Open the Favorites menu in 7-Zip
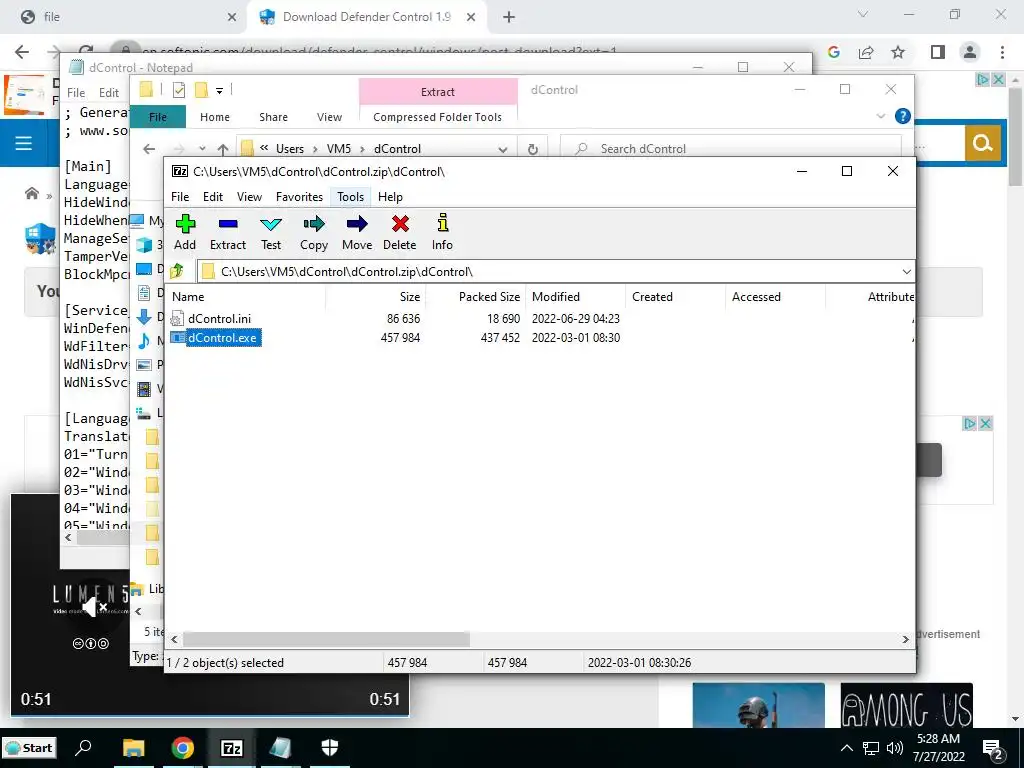The height and width of the screenshot is (768, 1024). pyautogui.click(x=299, y=197)
